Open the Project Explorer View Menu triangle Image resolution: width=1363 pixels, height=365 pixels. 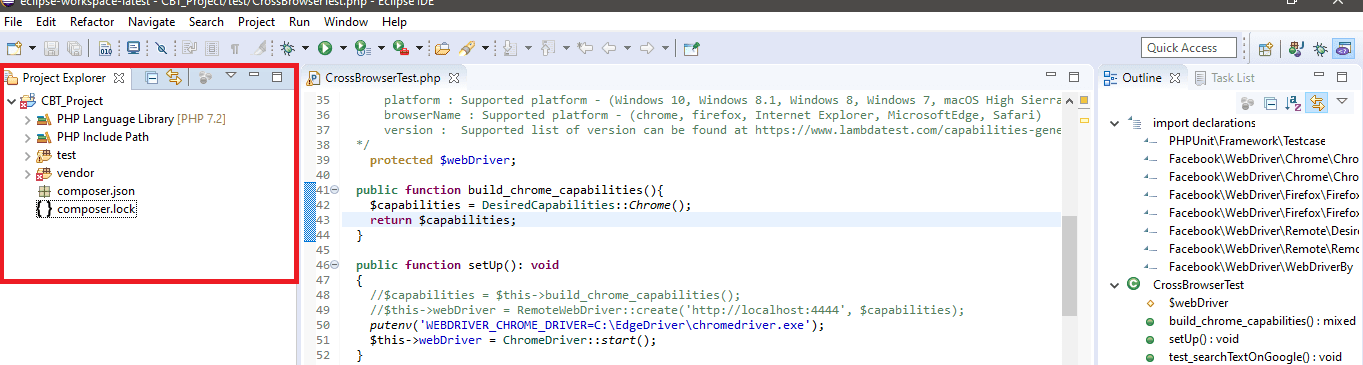click(x=230, y=75)
